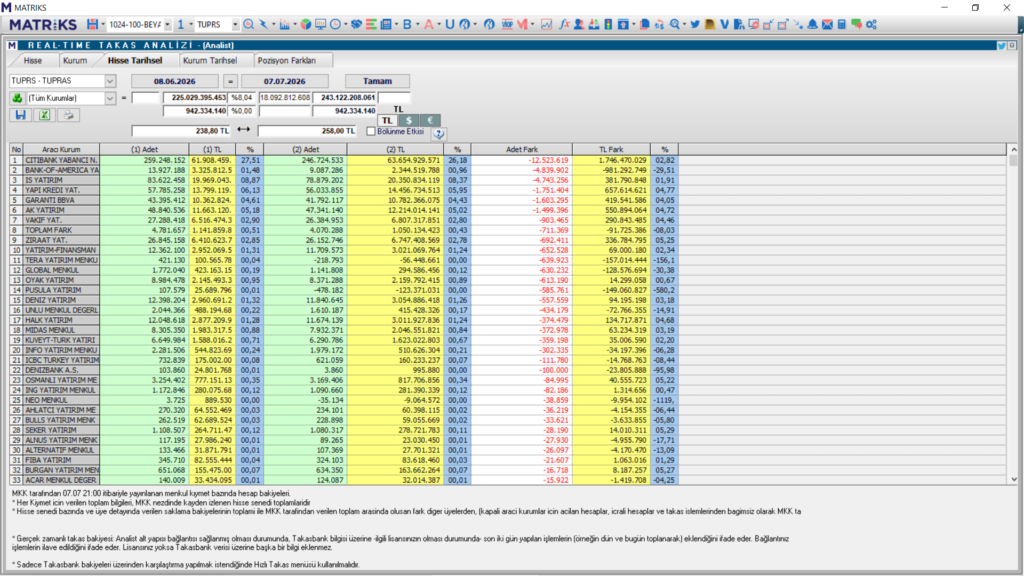
Task: Open the 1024-100-BEYAZ layout dropdown
Action: pos(168,24)
